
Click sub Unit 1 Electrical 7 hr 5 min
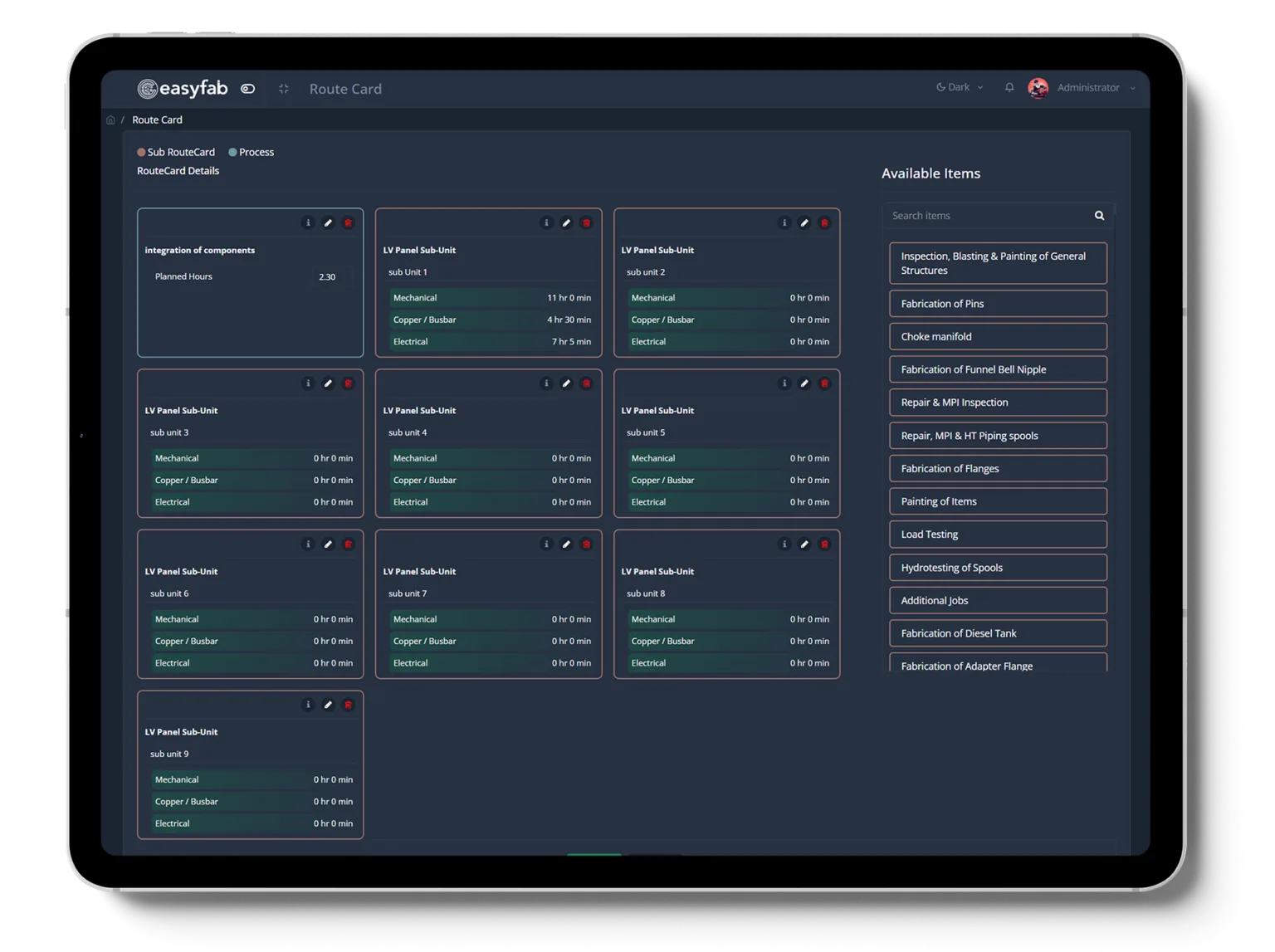[491, 342]
